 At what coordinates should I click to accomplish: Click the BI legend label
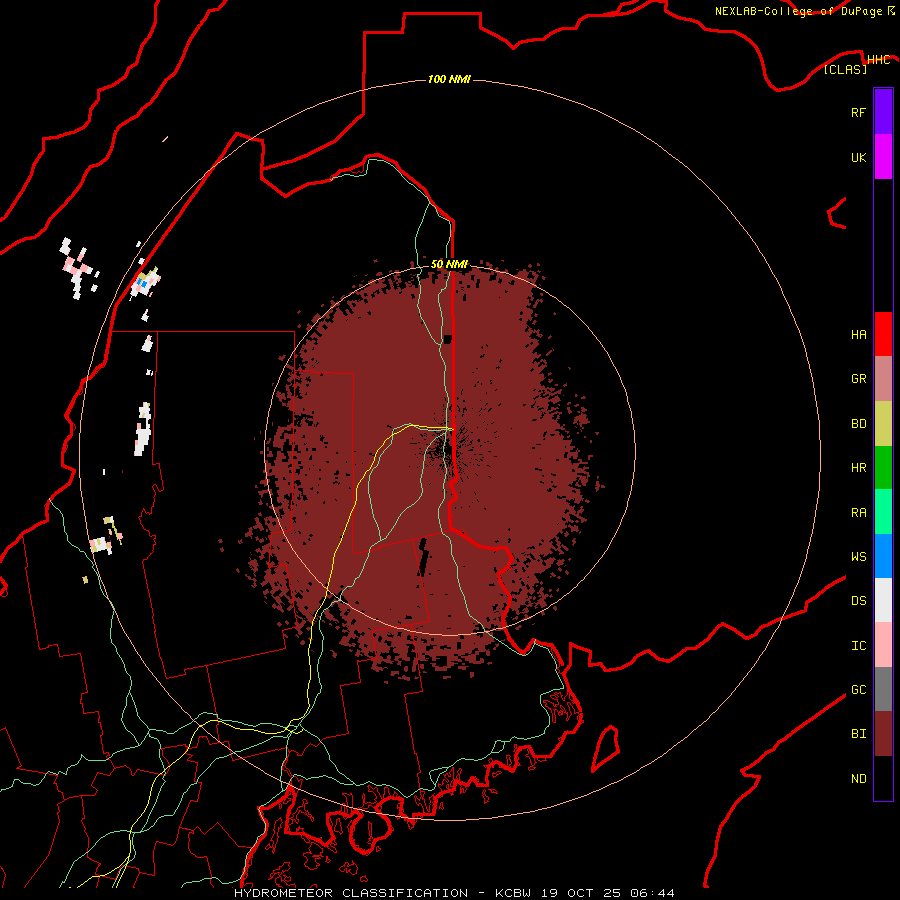(x=858, y=734)
